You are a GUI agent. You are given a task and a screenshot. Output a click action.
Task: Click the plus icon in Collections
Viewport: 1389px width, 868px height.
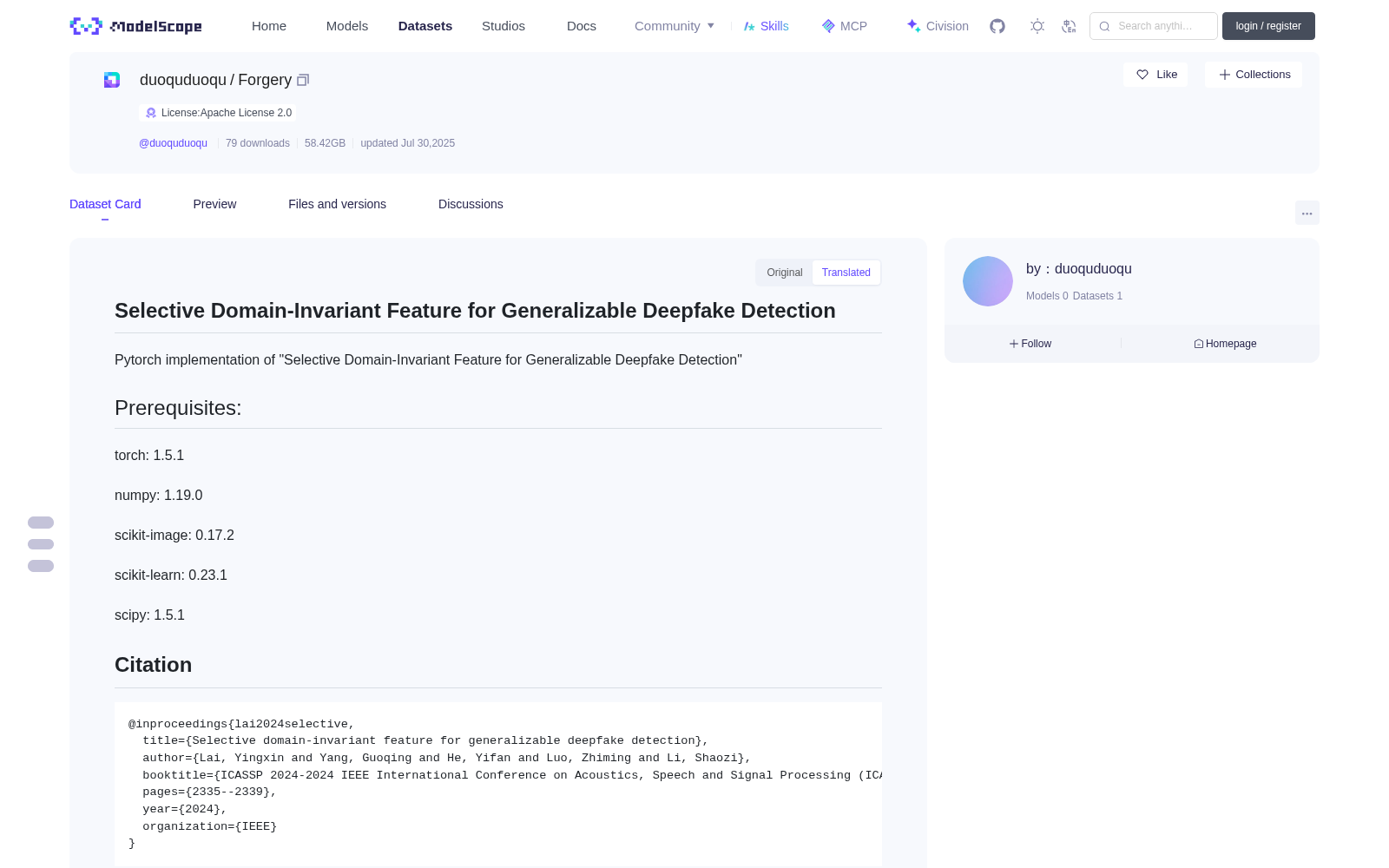click(x=1225, y=75)
